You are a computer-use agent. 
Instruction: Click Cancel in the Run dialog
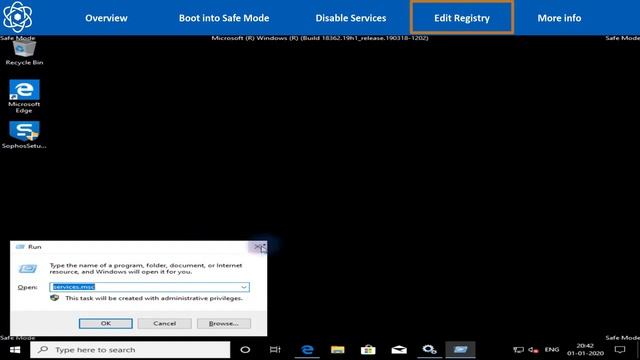164,323
